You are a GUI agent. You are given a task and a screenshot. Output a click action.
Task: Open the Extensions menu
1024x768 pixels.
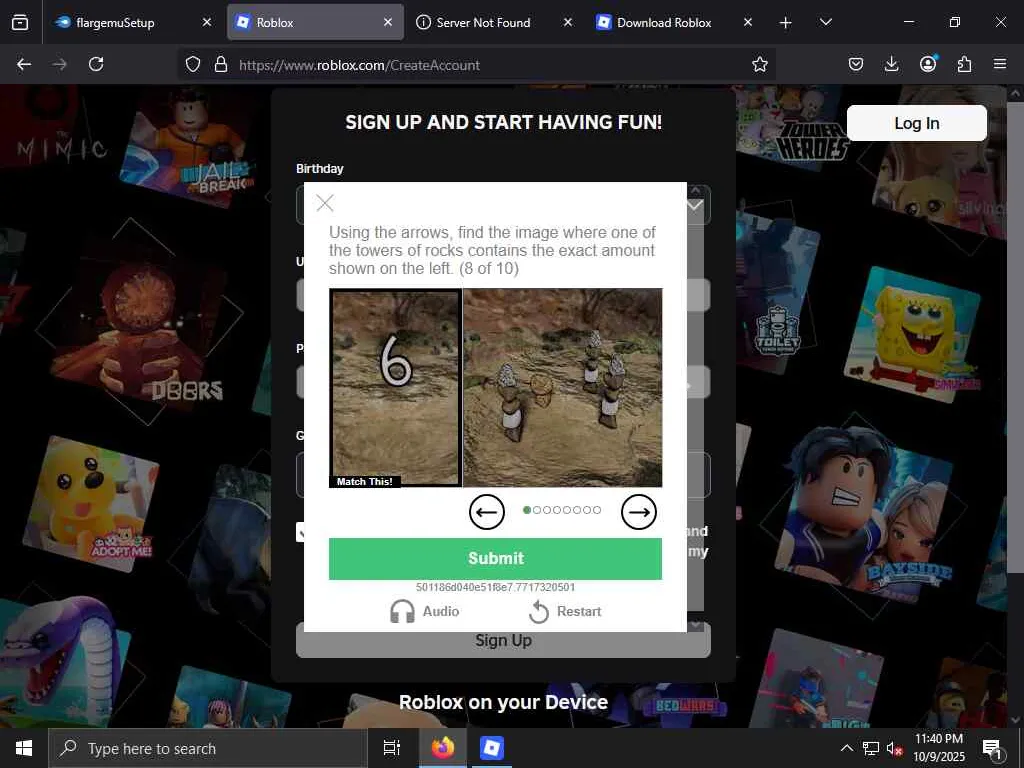tap(964, 64)
